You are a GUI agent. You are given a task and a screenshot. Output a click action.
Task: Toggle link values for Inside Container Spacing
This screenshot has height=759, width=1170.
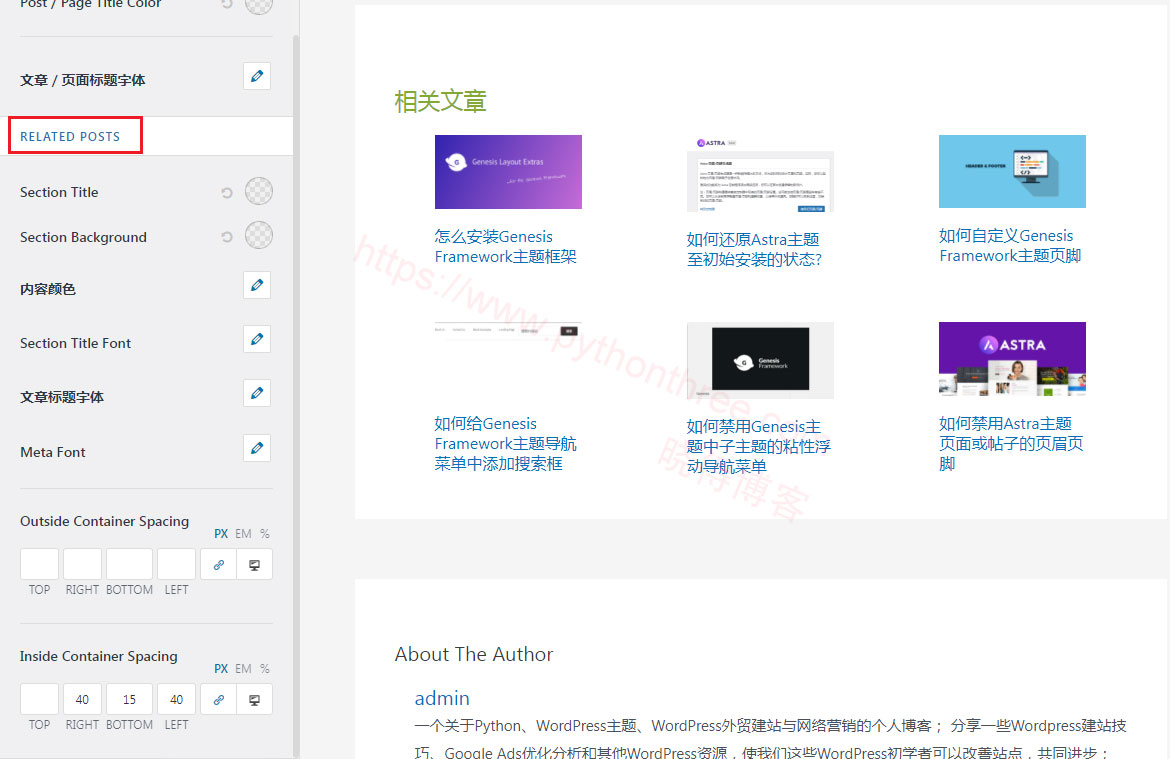(x=219, y=700)
